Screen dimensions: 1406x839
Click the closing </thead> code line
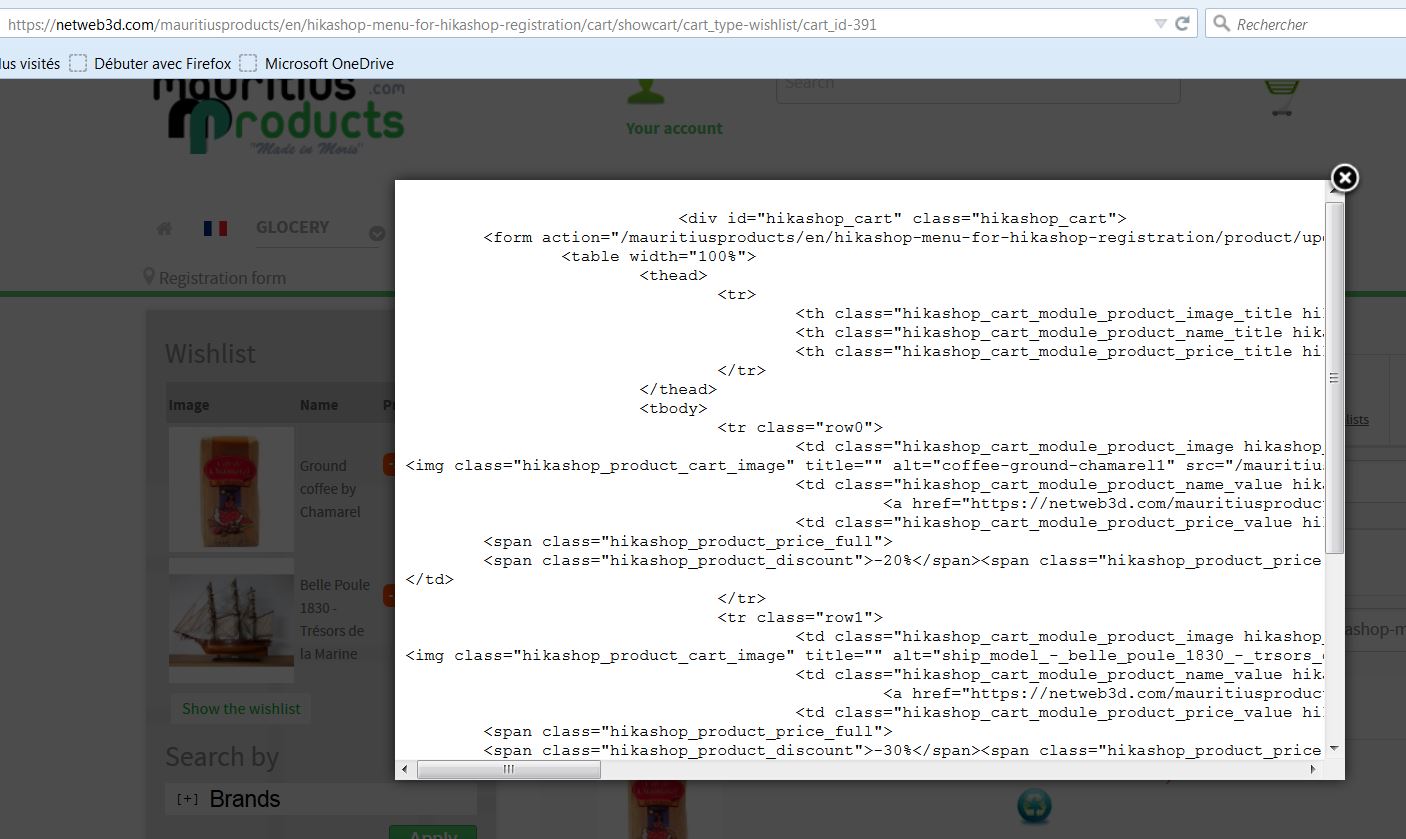coord(678,389)
